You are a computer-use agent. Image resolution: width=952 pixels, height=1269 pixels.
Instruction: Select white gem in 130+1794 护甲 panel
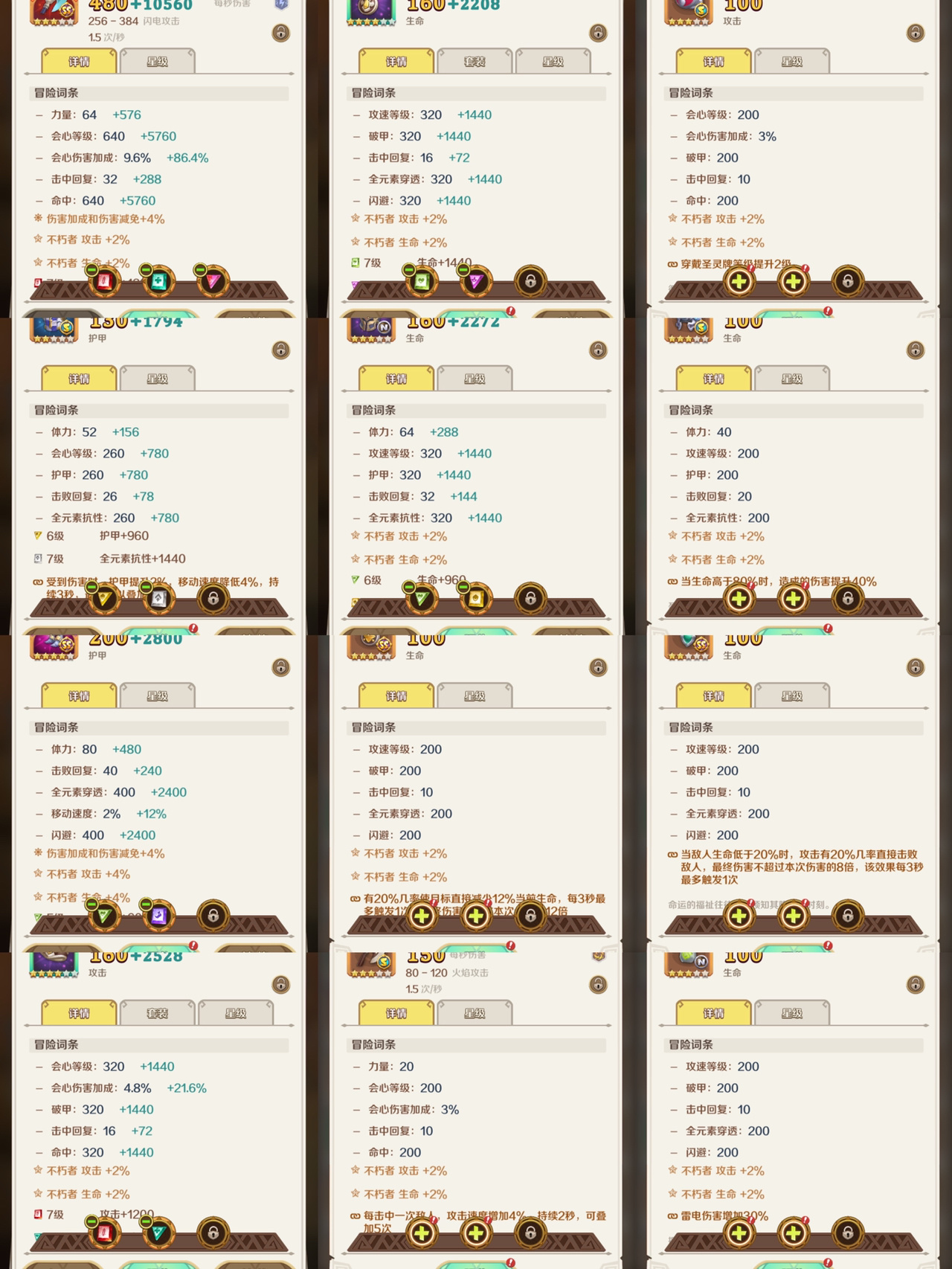pos(158,599)
